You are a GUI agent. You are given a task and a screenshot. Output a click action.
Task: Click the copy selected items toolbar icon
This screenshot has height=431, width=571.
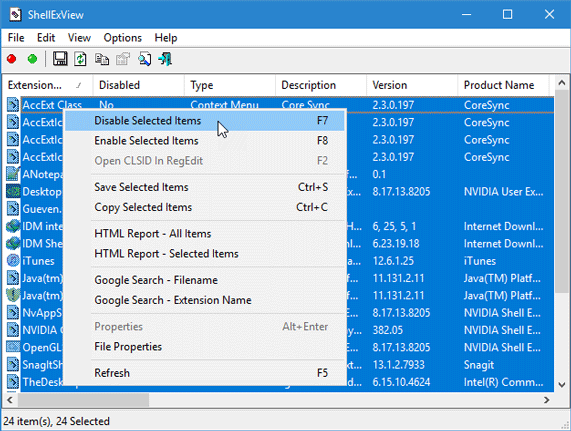tap(102, 59)
